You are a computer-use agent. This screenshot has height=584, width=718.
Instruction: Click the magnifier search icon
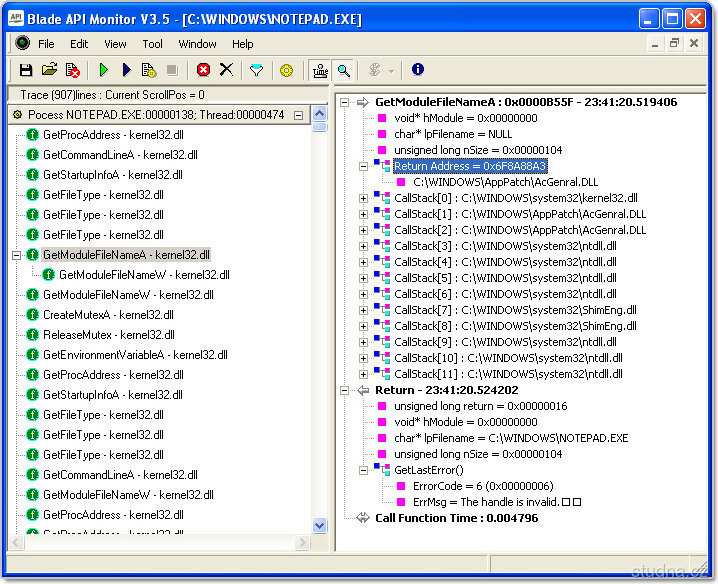coord(343,70)
